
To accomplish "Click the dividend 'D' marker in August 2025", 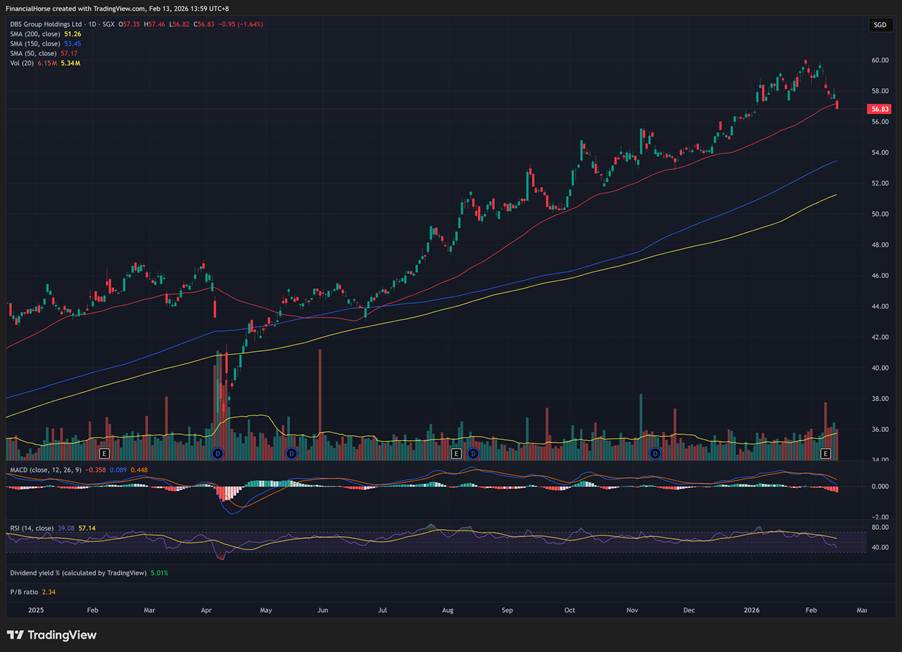I will pyautogui.click(x=473, y=454).
